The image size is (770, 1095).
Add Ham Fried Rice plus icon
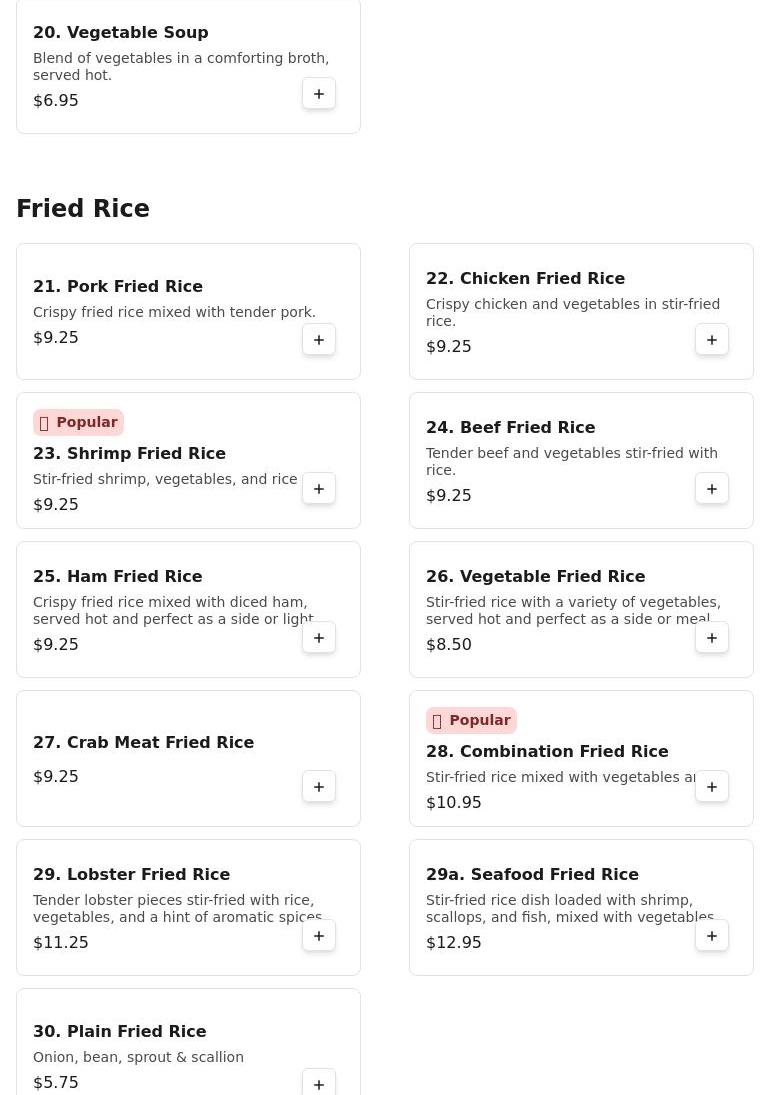pyautogui.click(x=318, y=638)
